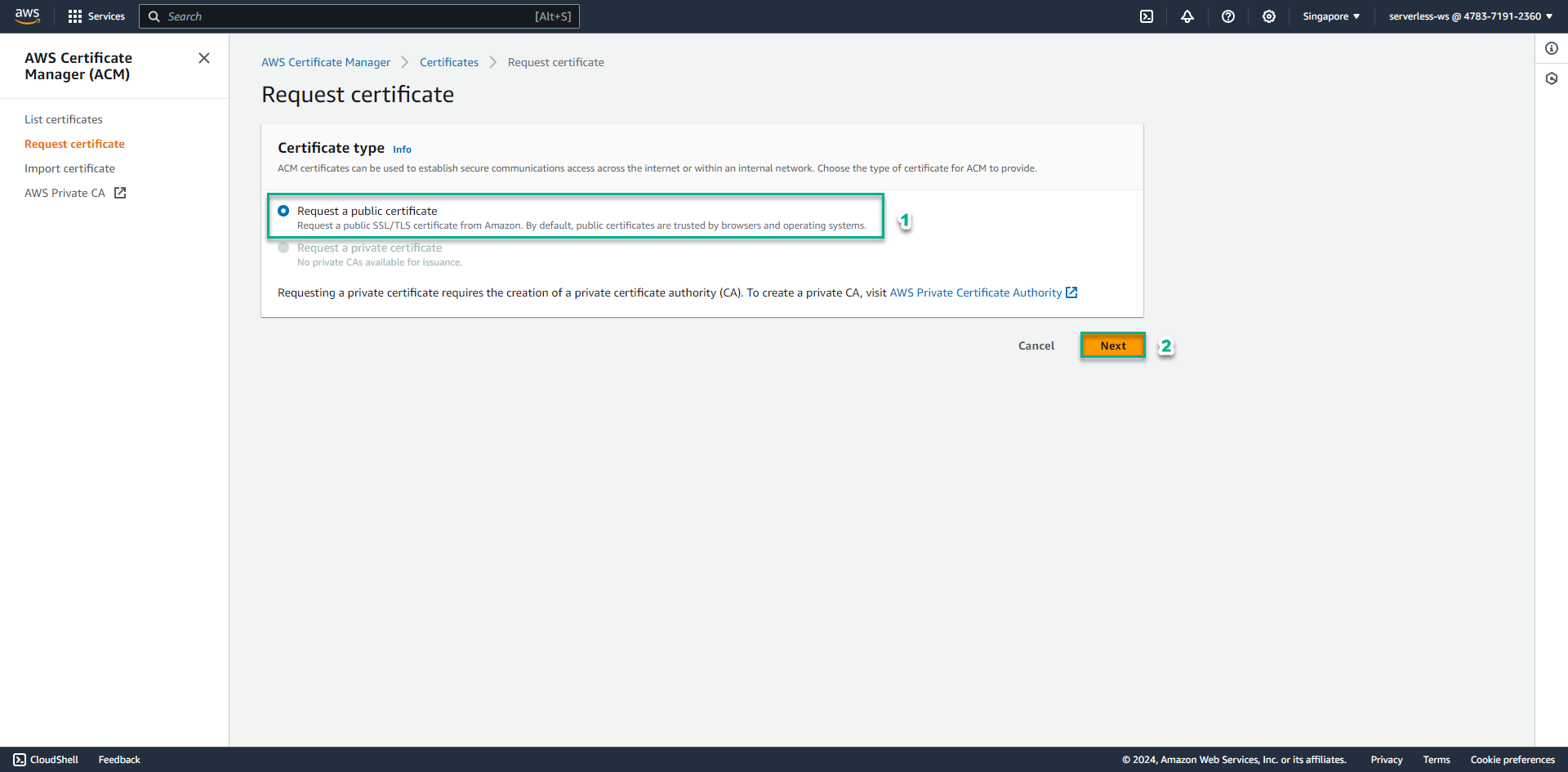
Task: Open the help question mark menu
Action: point(1228,16)
